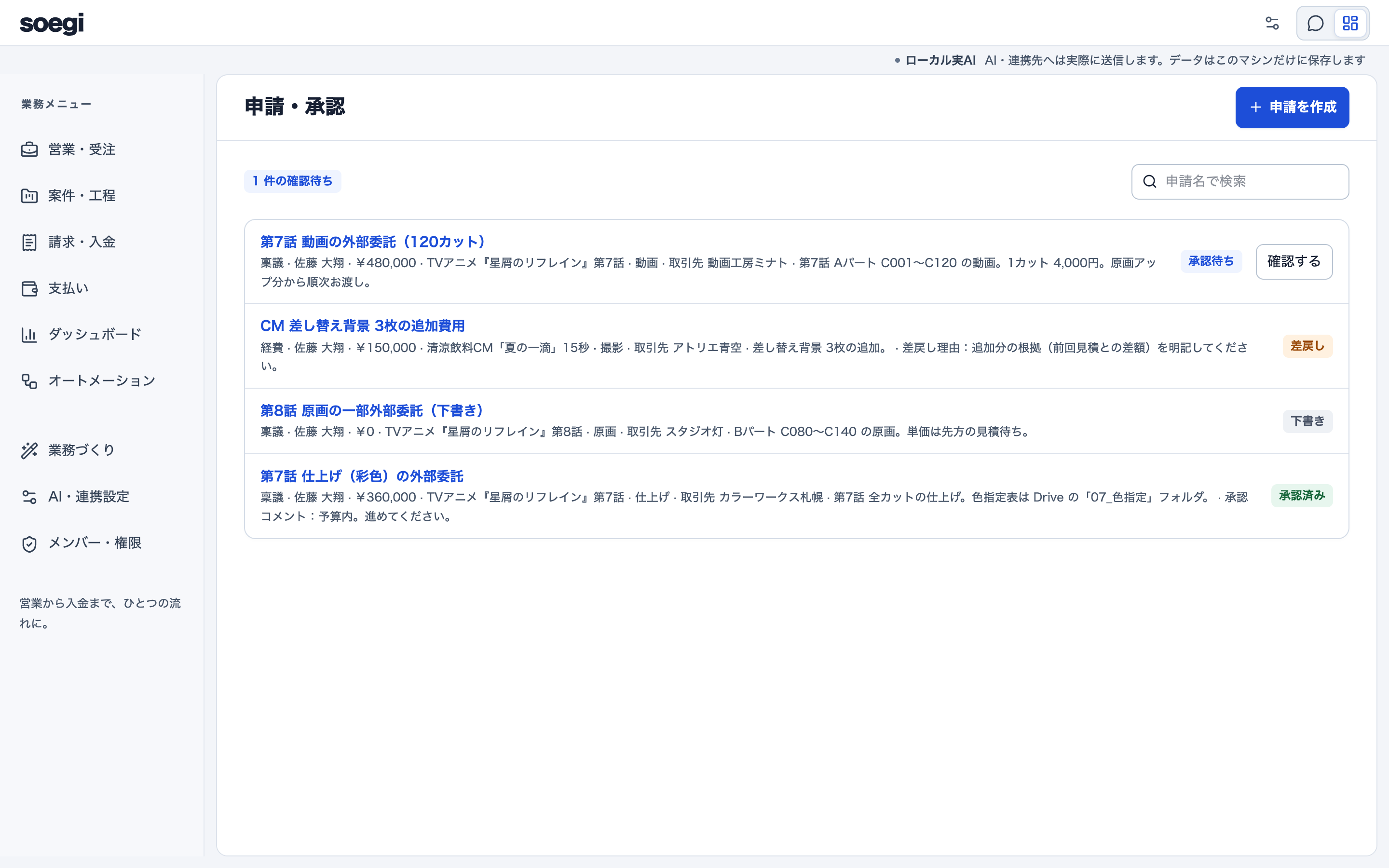
Task: Click the invoice icon for 請求・入金
Action: [x=29, y=242]
